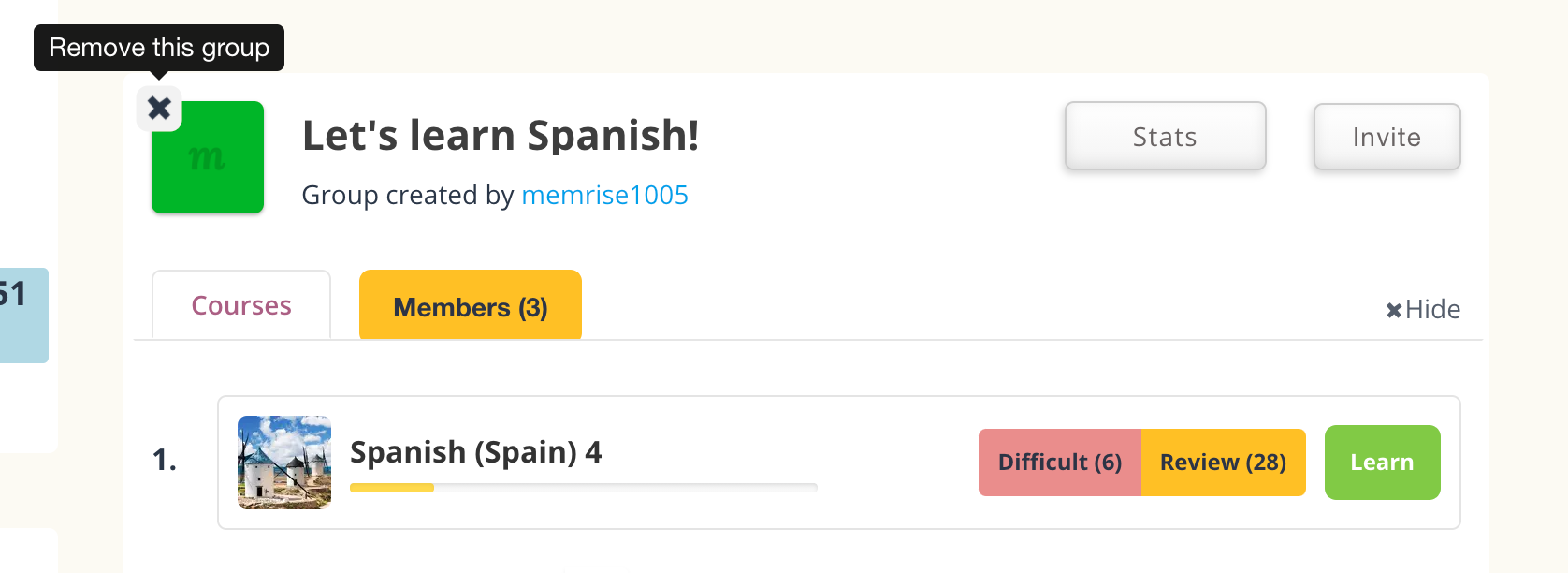The height and width of the screenshot is (573, 1568).
Task: Click the "Remove this group" tooltip
Action: pos(159,48)
